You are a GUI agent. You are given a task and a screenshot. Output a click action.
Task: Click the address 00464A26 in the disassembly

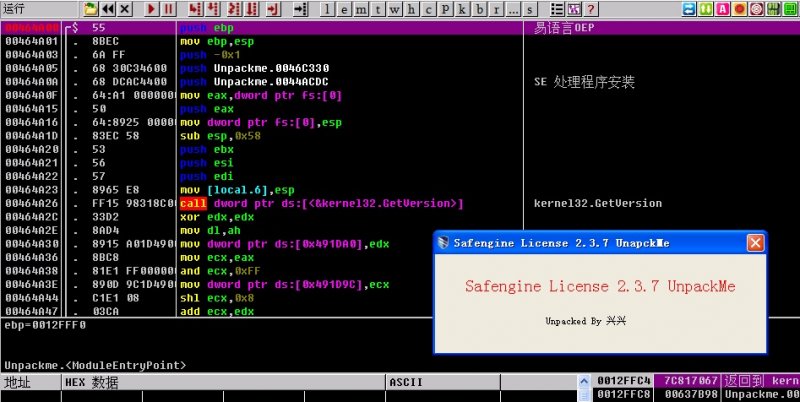32,203
